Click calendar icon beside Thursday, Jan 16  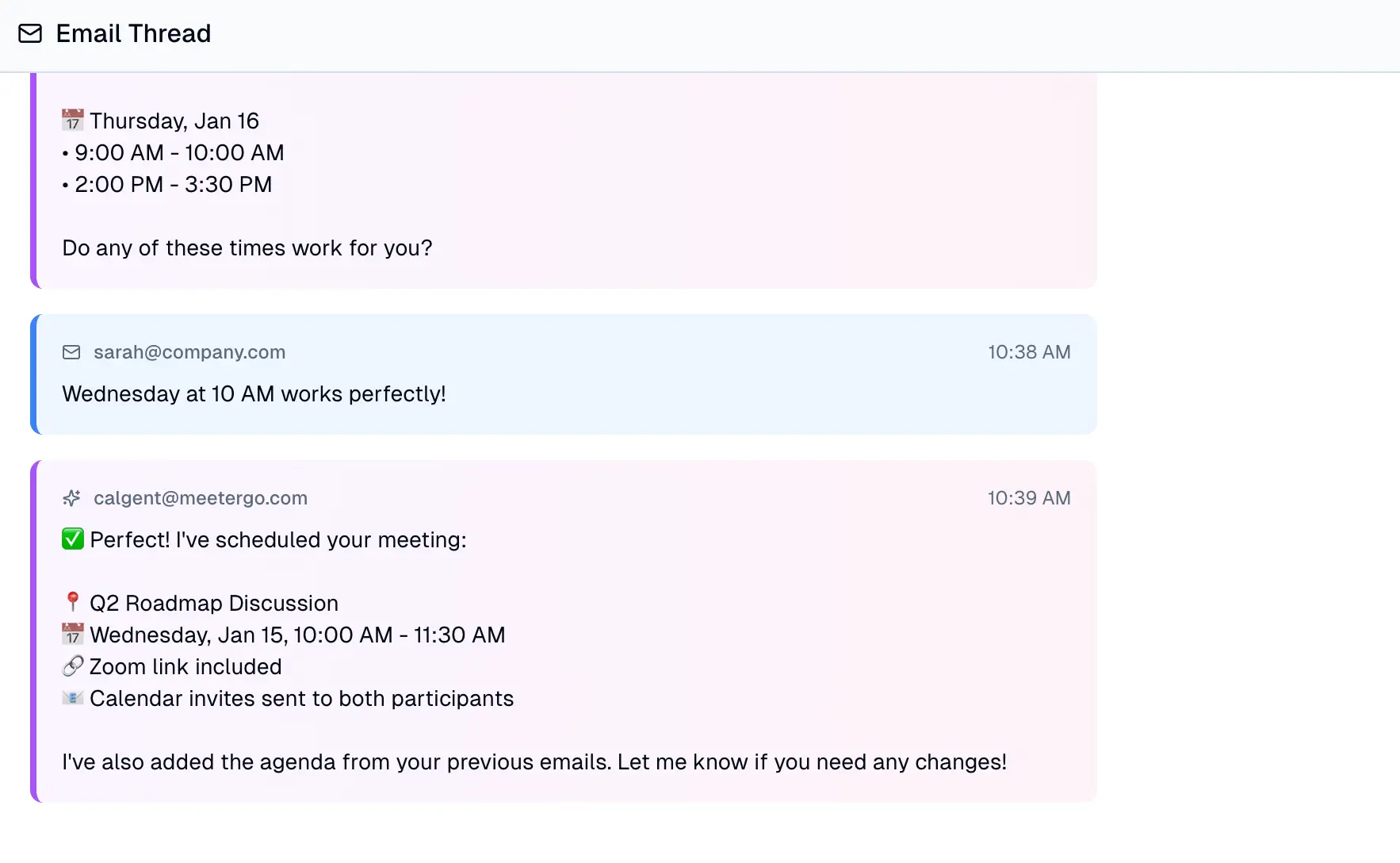point(73,120)
